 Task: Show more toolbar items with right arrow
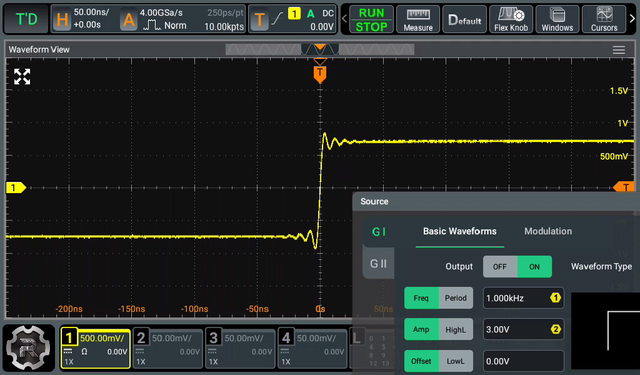[x=632, y=19]
